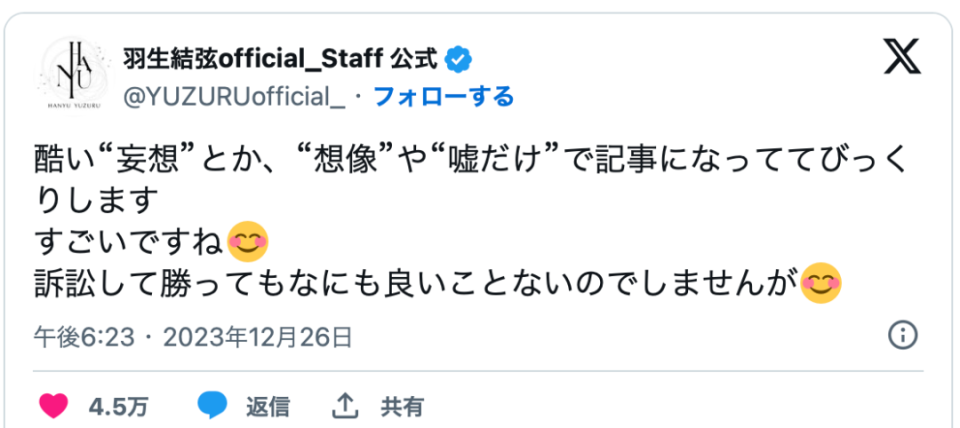Click the フォローする follow link

pos(443,96)
